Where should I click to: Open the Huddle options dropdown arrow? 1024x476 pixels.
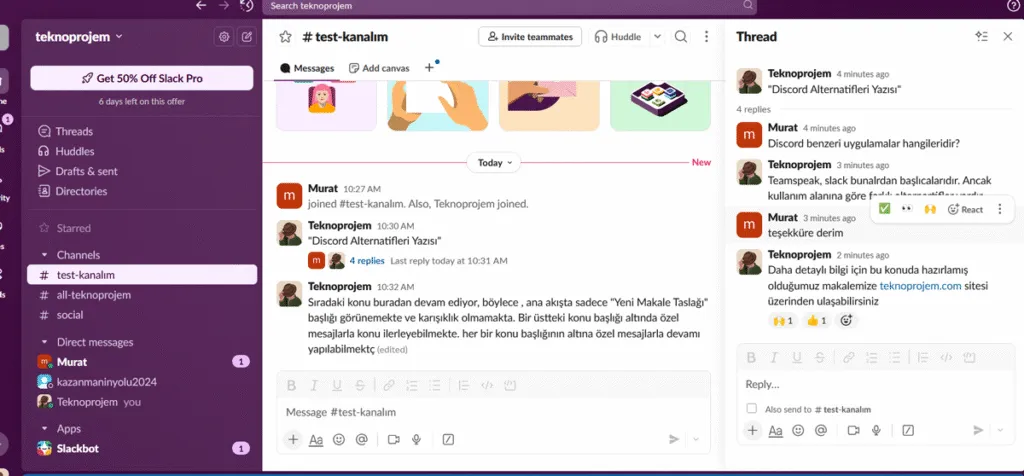(x=657, y=37)
